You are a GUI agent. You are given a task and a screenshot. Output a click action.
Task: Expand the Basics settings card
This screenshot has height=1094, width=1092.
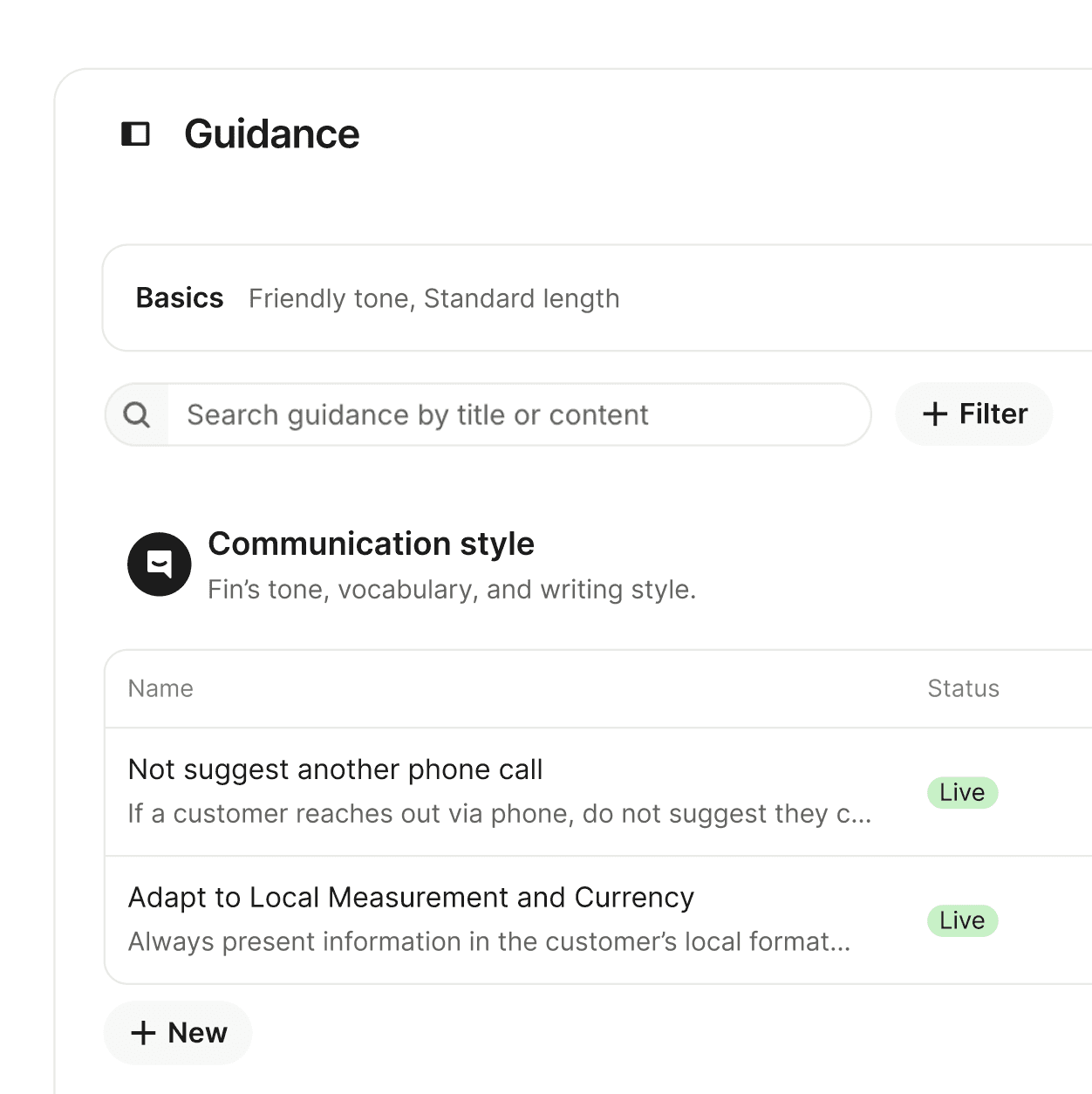pos(597,298)
